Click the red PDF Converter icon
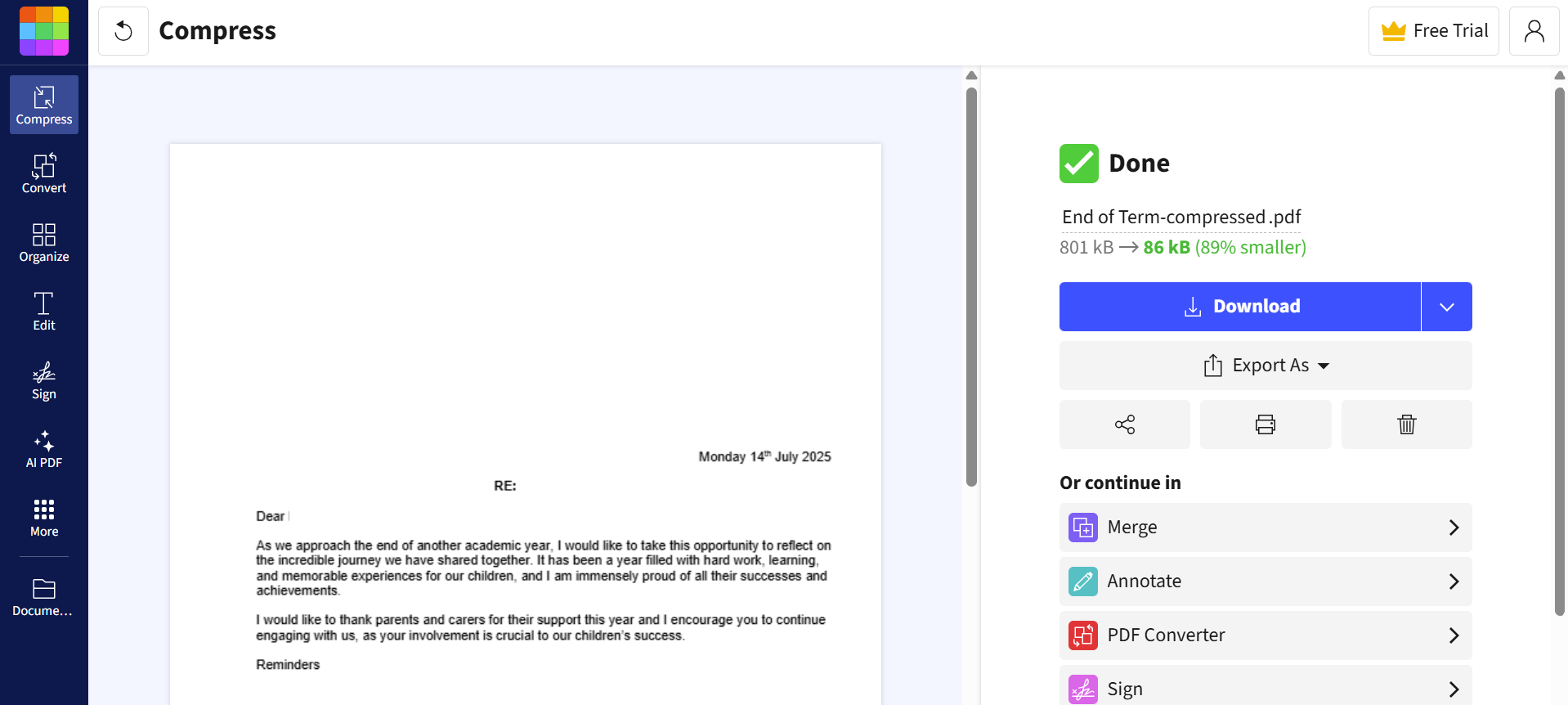The image size is (1568, 705). coord(1083,635)
